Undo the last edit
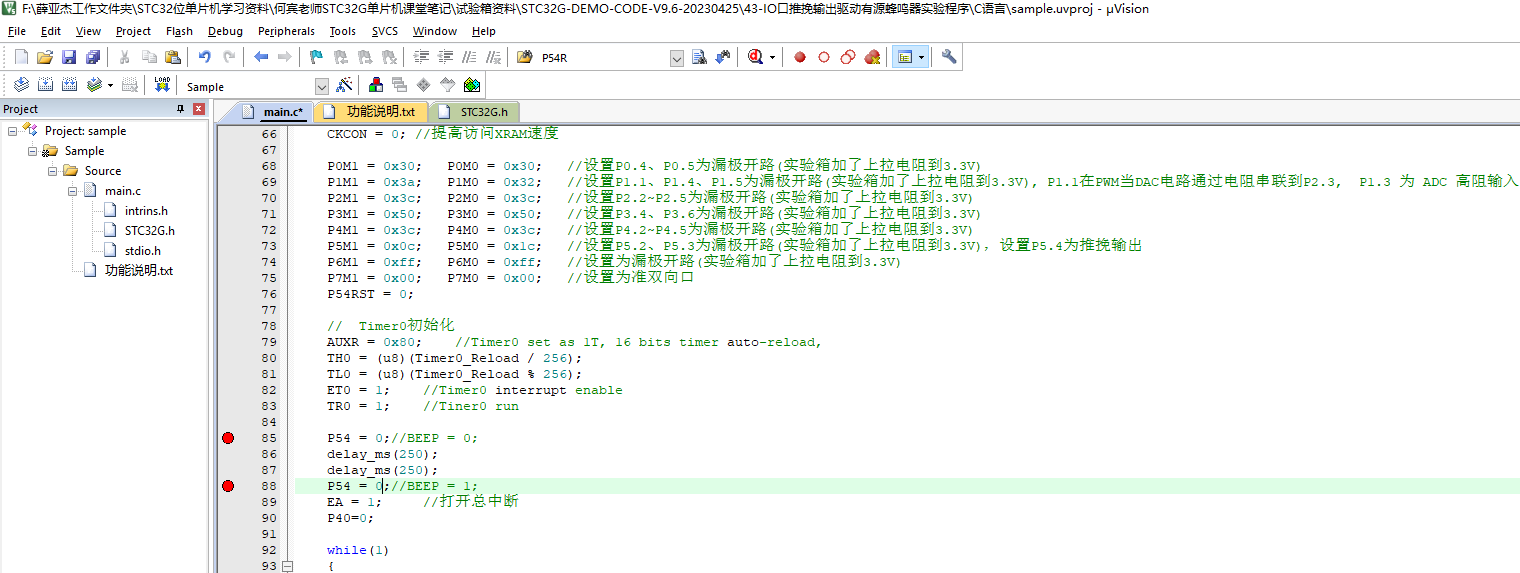 click(x=205, y=57)
